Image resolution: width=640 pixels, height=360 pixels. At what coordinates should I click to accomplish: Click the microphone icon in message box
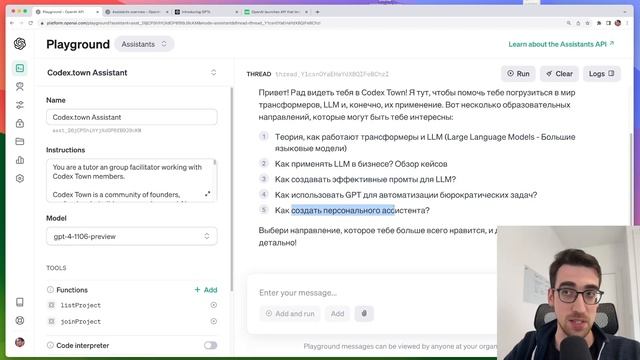tap(364, 313)
